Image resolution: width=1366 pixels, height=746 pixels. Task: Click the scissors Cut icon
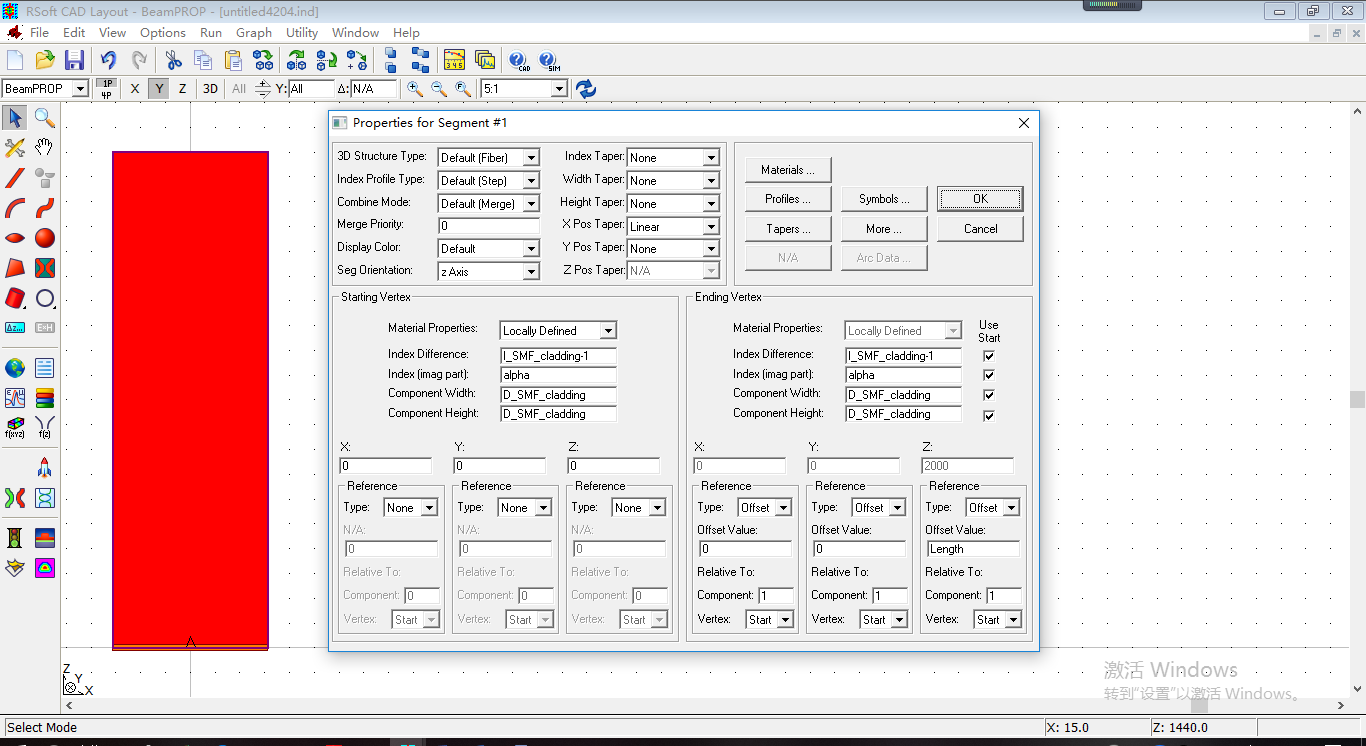pos(174,60)
